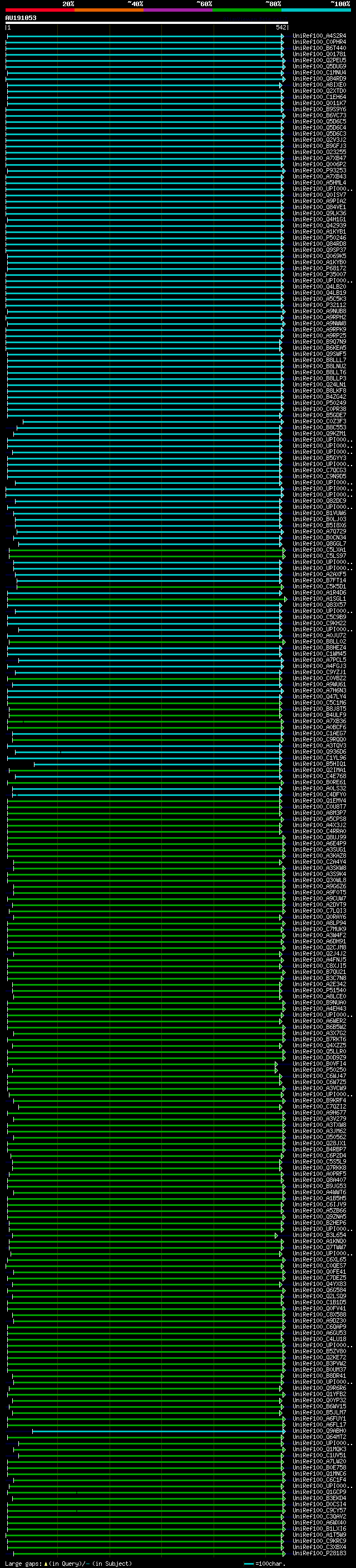
Task: Click label UniRef100_P35007
Action: tap(319, 275)
